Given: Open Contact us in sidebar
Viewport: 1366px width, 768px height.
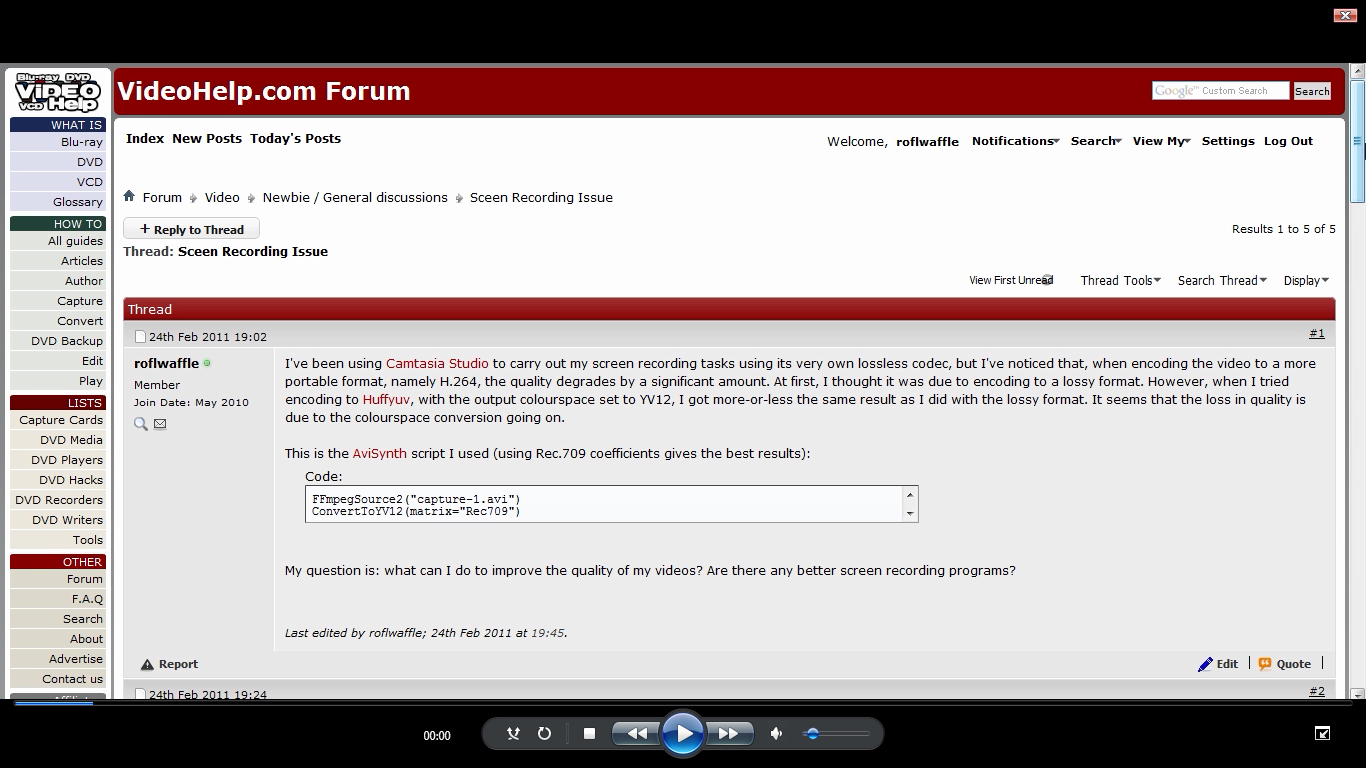Looking at the screenshot, I should coord(57,679).
